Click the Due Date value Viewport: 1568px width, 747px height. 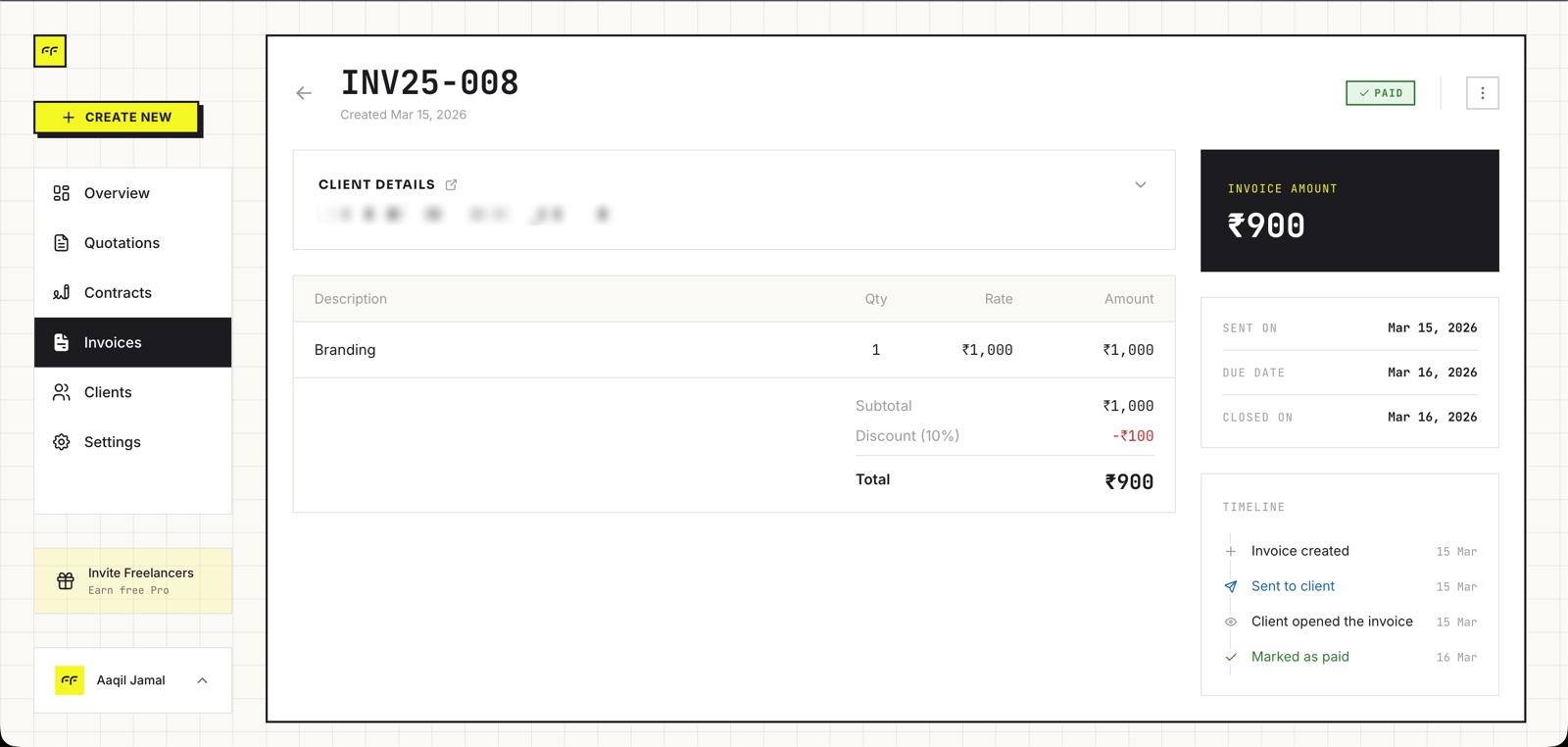(x=1432, y=373)
